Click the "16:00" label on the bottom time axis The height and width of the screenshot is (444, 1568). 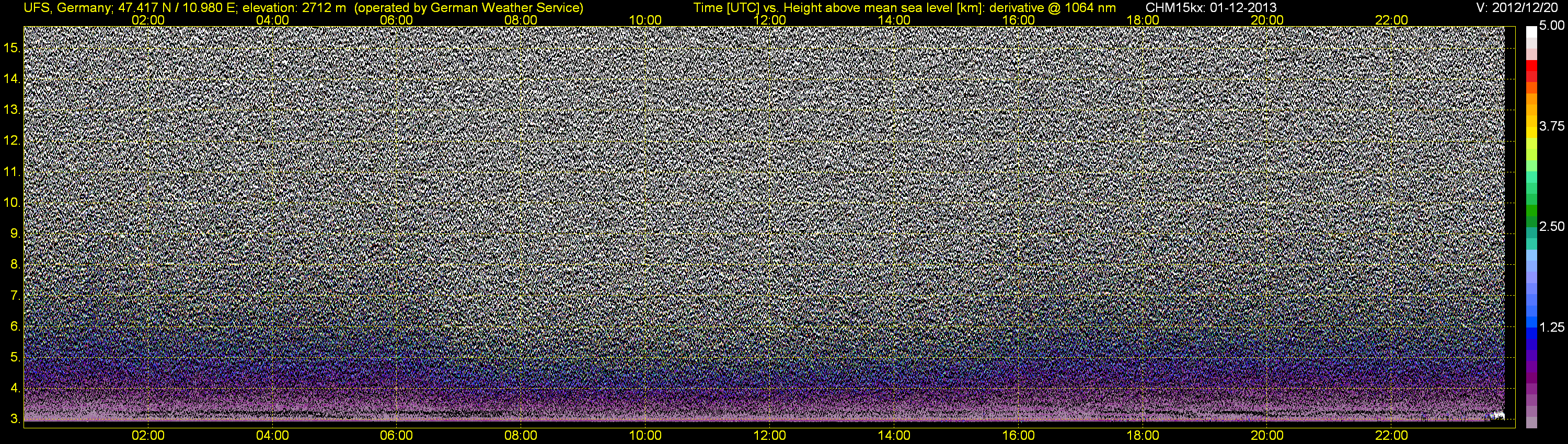(x=1018, y=436)
